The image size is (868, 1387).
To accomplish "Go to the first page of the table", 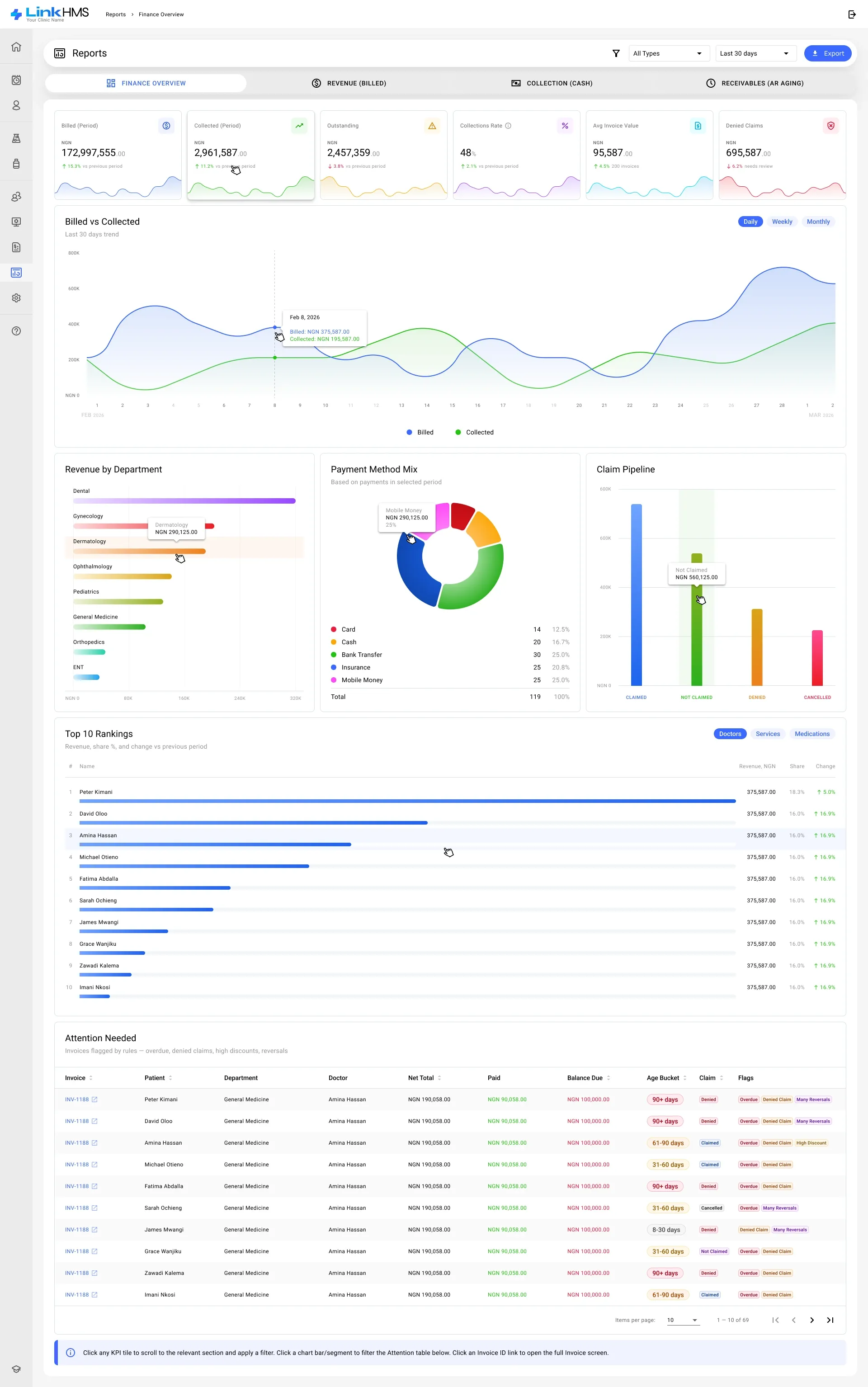I will (776, 1320).
